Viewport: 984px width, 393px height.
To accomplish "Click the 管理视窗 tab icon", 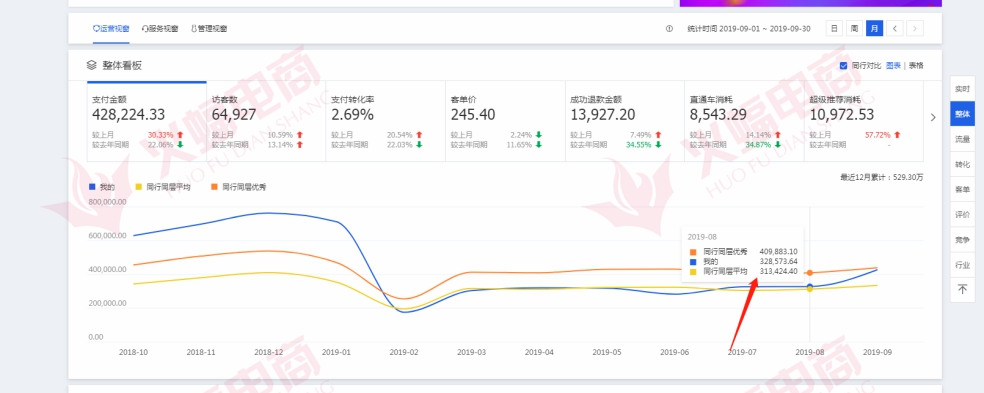I will click(194, 28).
